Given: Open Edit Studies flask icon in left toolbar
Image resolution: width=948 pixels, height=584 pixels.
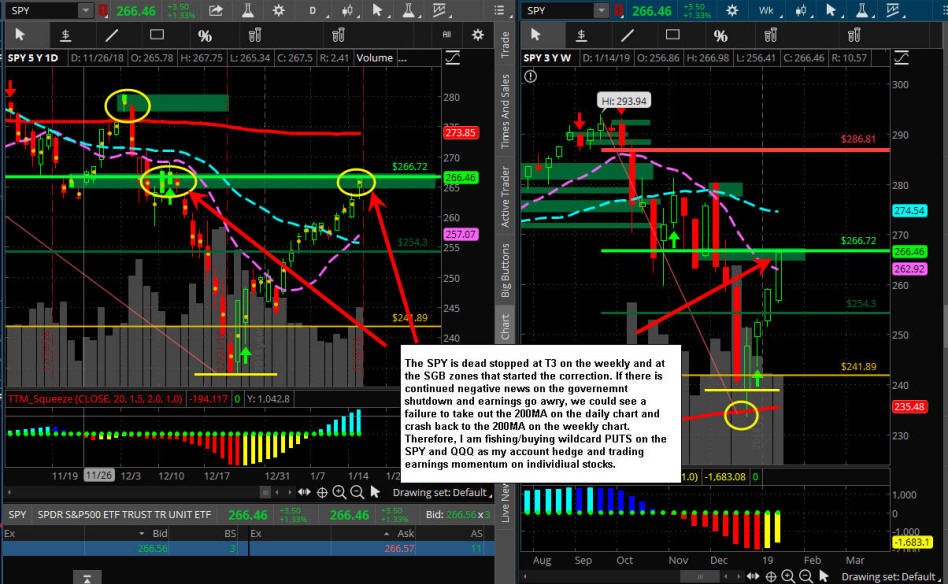Looking at the screenshot, I should (x=247, y=10).
